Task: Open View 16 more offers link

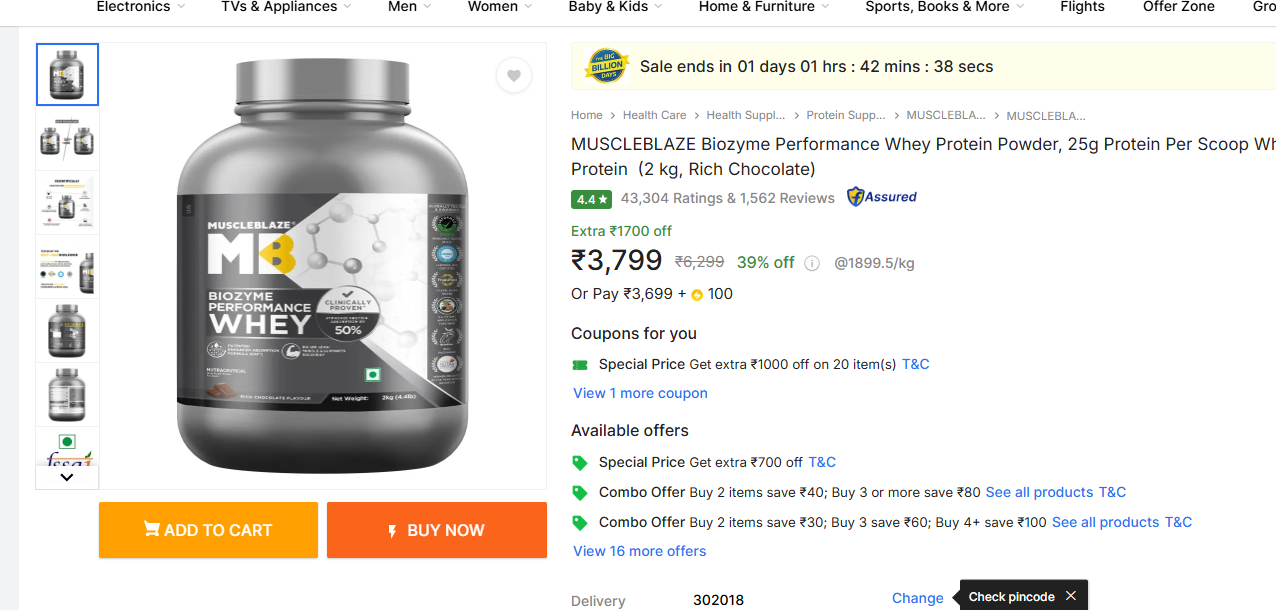Action: click(639, 551)
